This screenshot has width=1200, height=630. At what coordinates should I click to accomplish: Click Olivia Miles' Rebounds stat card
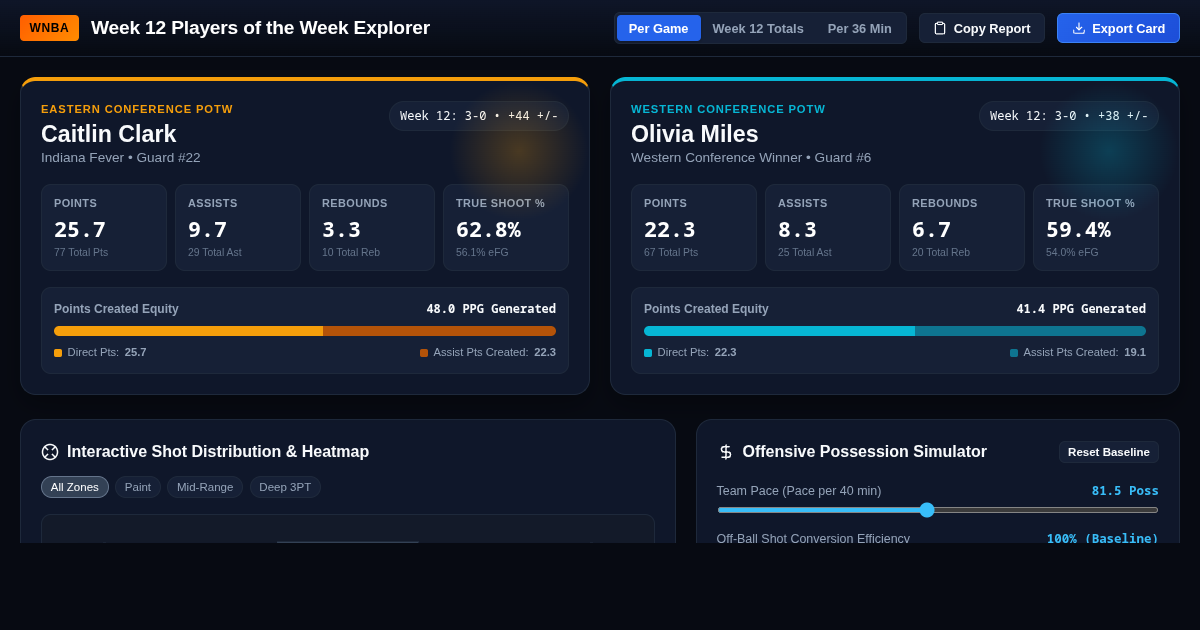tap(962, 227)
